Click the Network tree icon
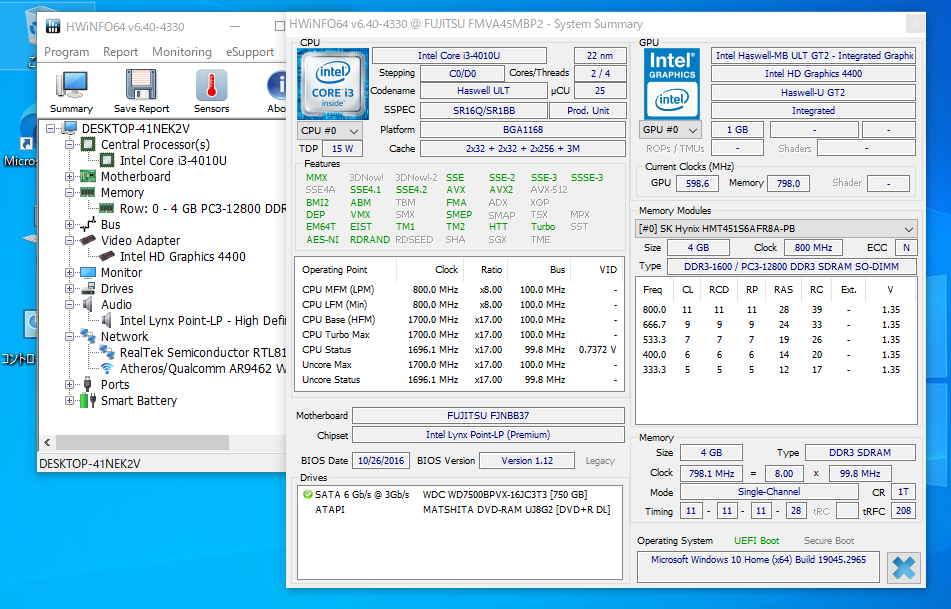Image resolution: width=951 pixels, height=609 pixels. (88, 336)
